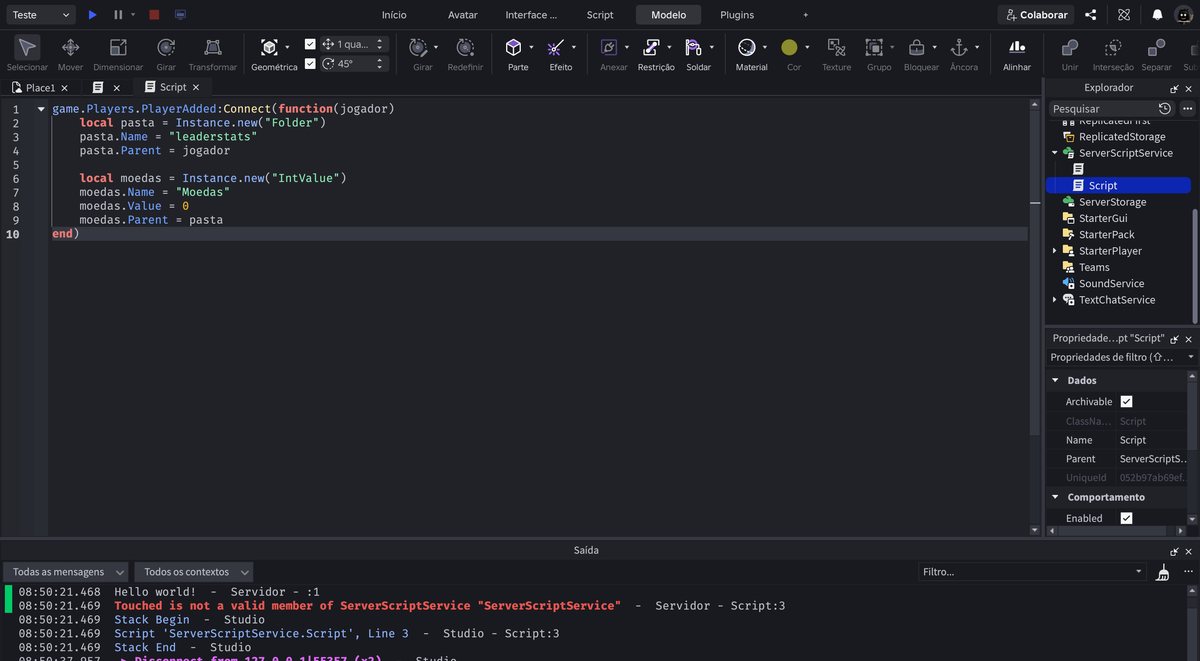The height and width of the screenshot is (661, 1200).
Task: Click the Anexar attachment icon
Action: tap(609, 47)
